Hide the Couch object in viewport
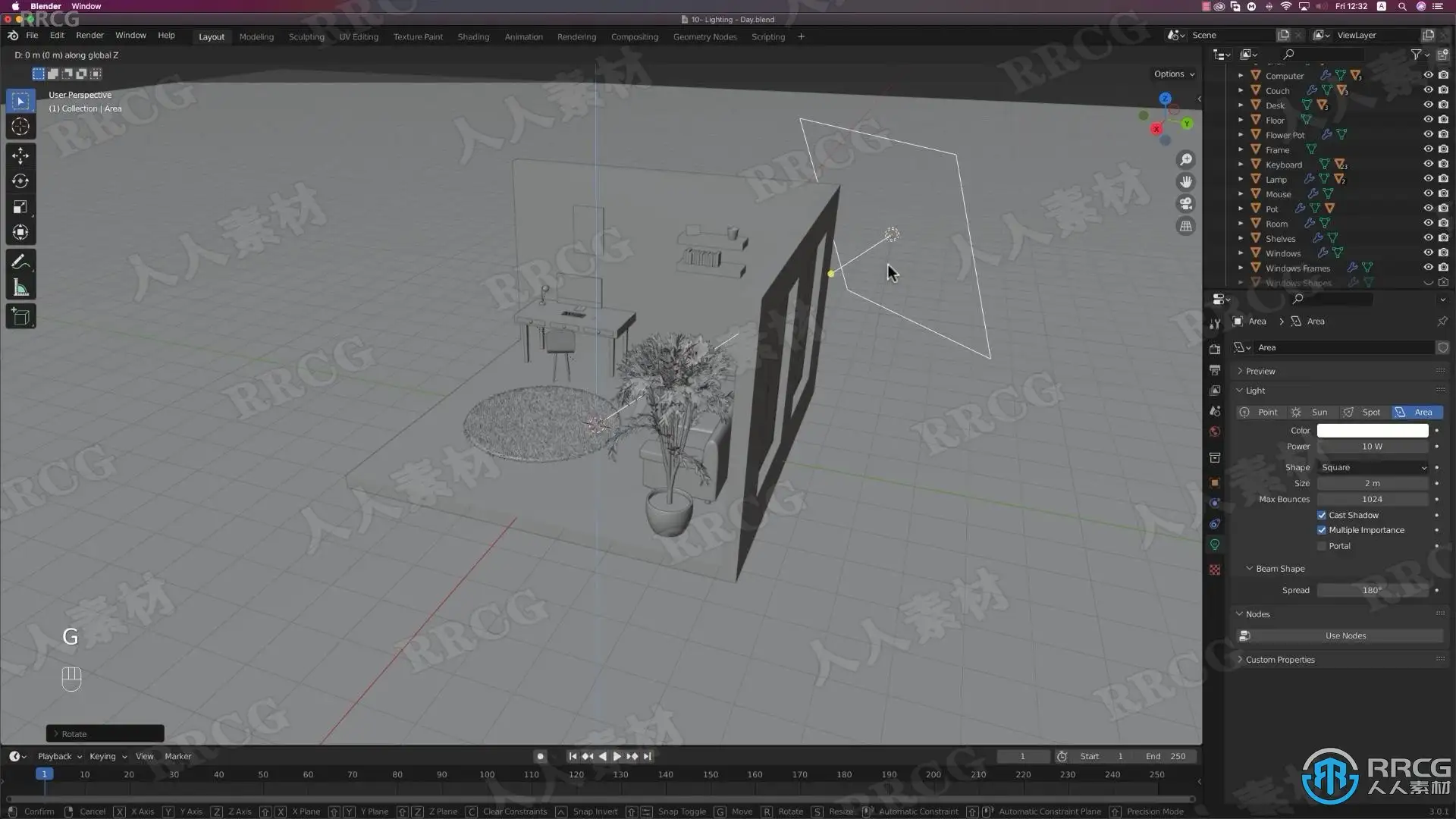 point(1428,90)
